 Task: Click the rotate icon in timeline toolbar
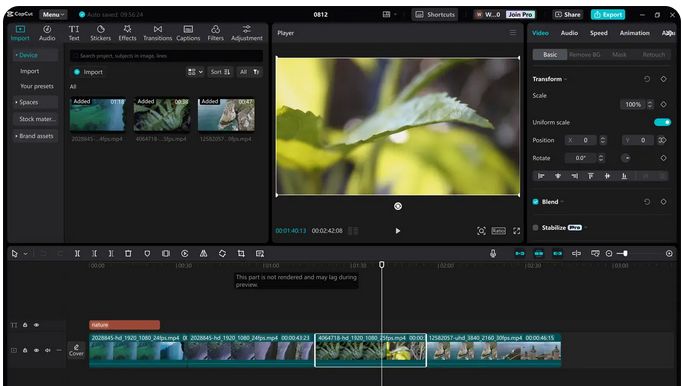click(222, 253)
